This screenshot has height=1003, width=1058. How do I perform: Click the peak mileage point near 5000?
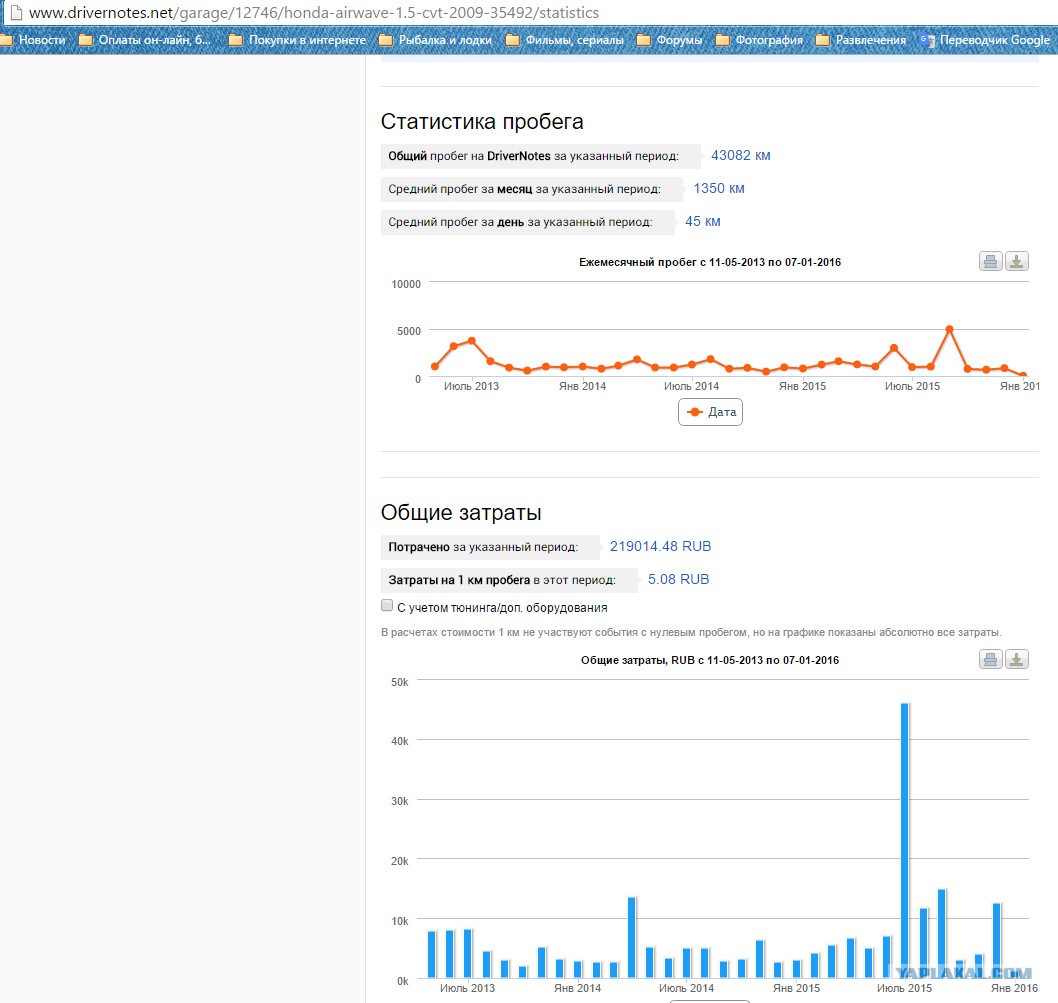949,329
